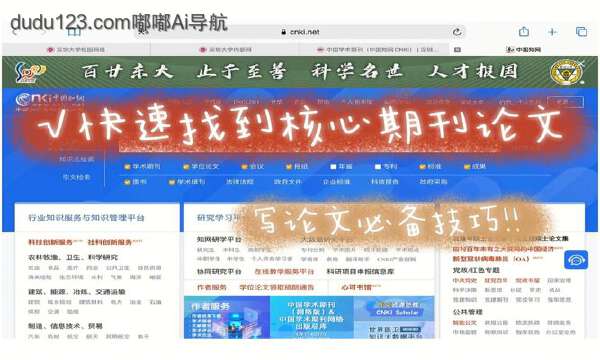Enable the 专利 checkbox
Screen dimensions: 600x360
pos(378,167)
